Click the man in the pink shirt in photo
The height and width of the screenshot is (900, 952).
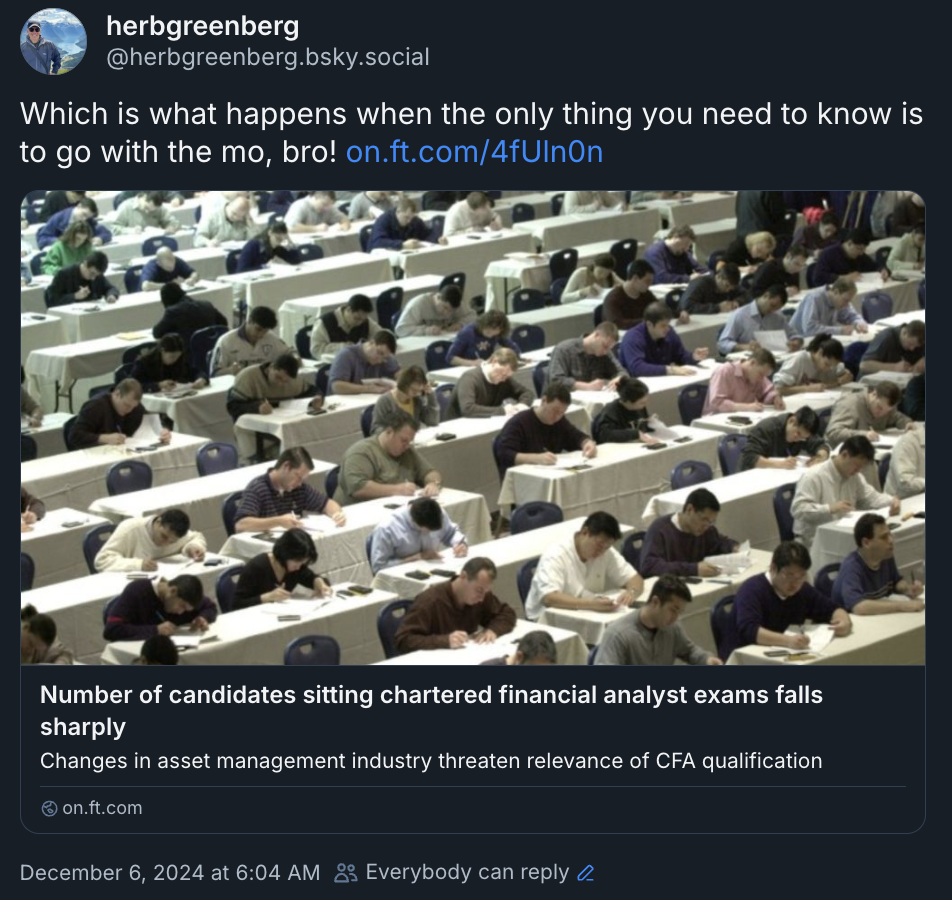(x=743, y=383)
